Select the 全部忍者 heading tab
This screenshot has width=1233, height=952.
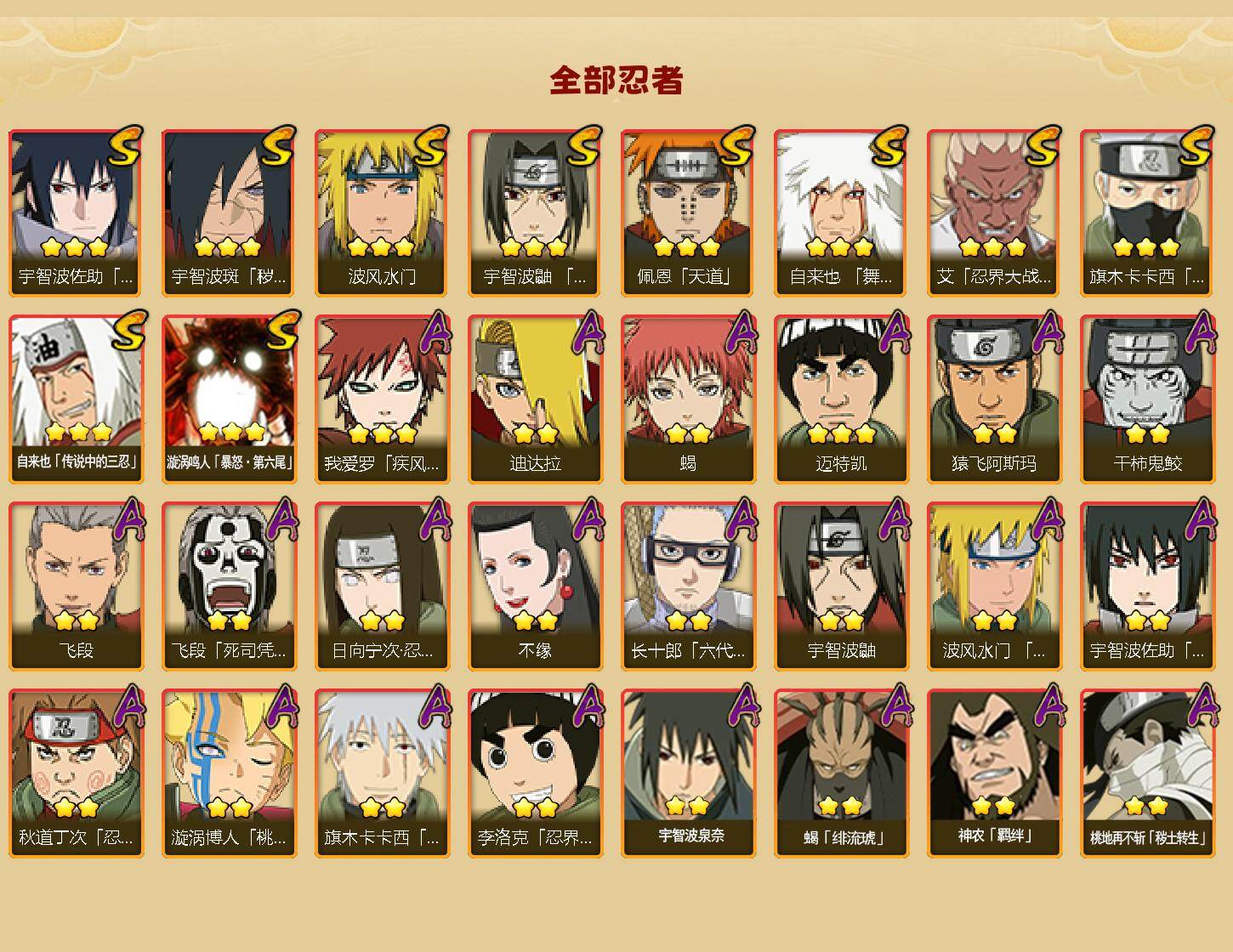point(616,80)
